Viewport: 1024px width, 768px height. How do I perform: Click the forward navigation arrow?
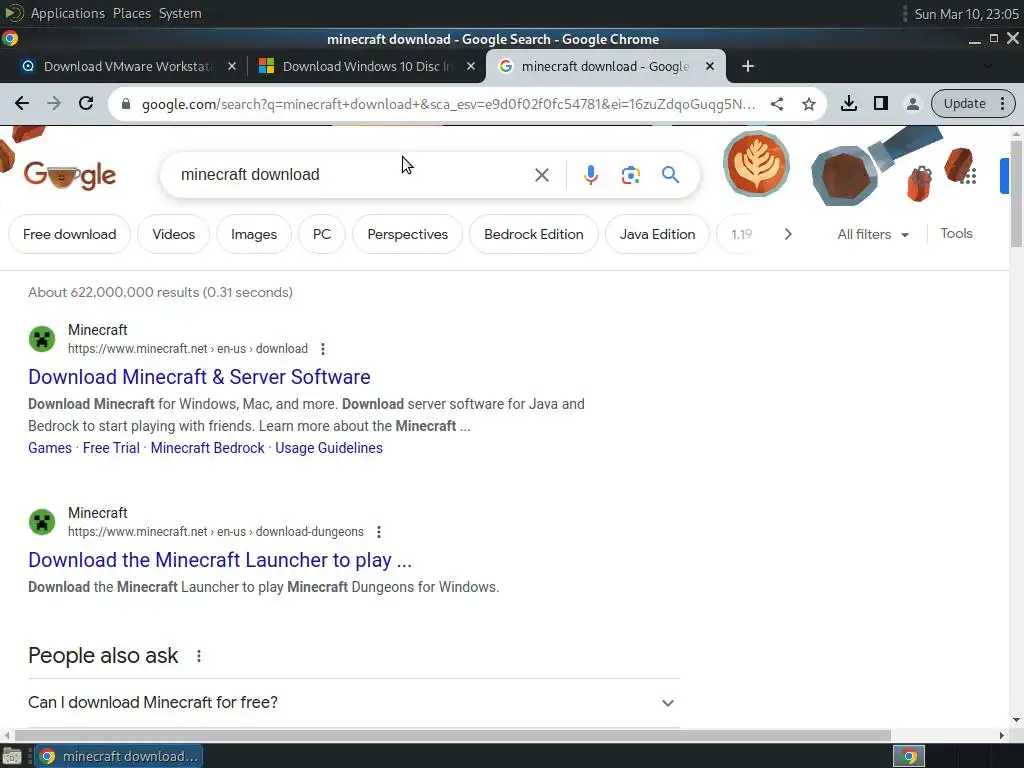tap(54, 103)
